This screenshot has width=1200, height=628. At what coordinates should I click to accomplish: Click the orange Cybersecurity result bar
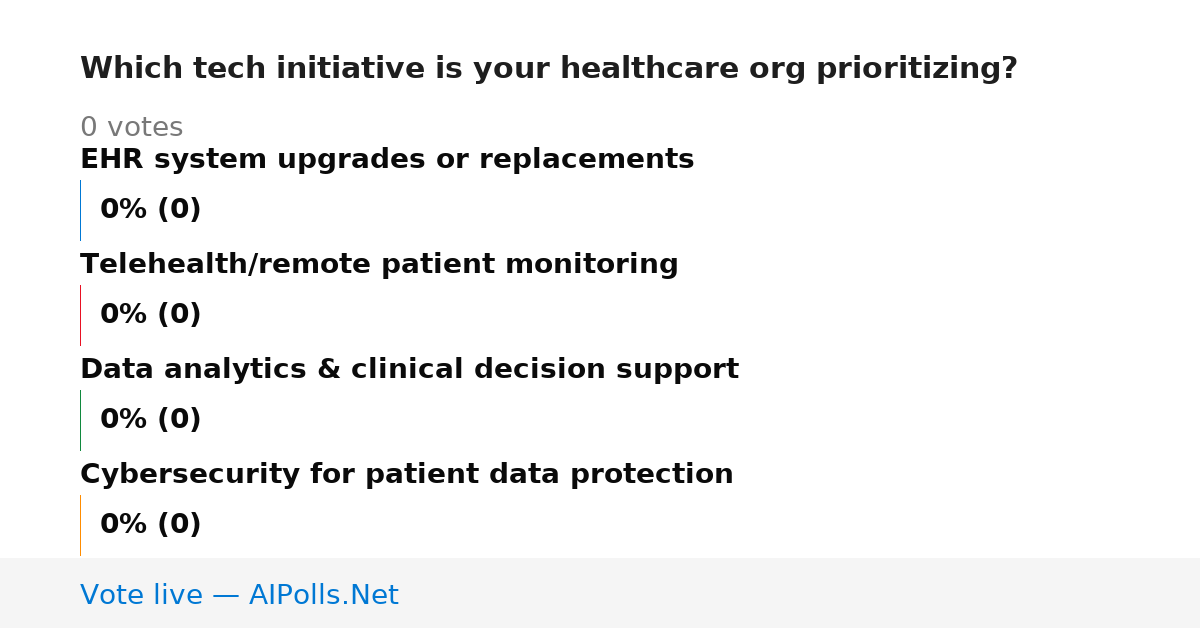(x=80, y=525)
